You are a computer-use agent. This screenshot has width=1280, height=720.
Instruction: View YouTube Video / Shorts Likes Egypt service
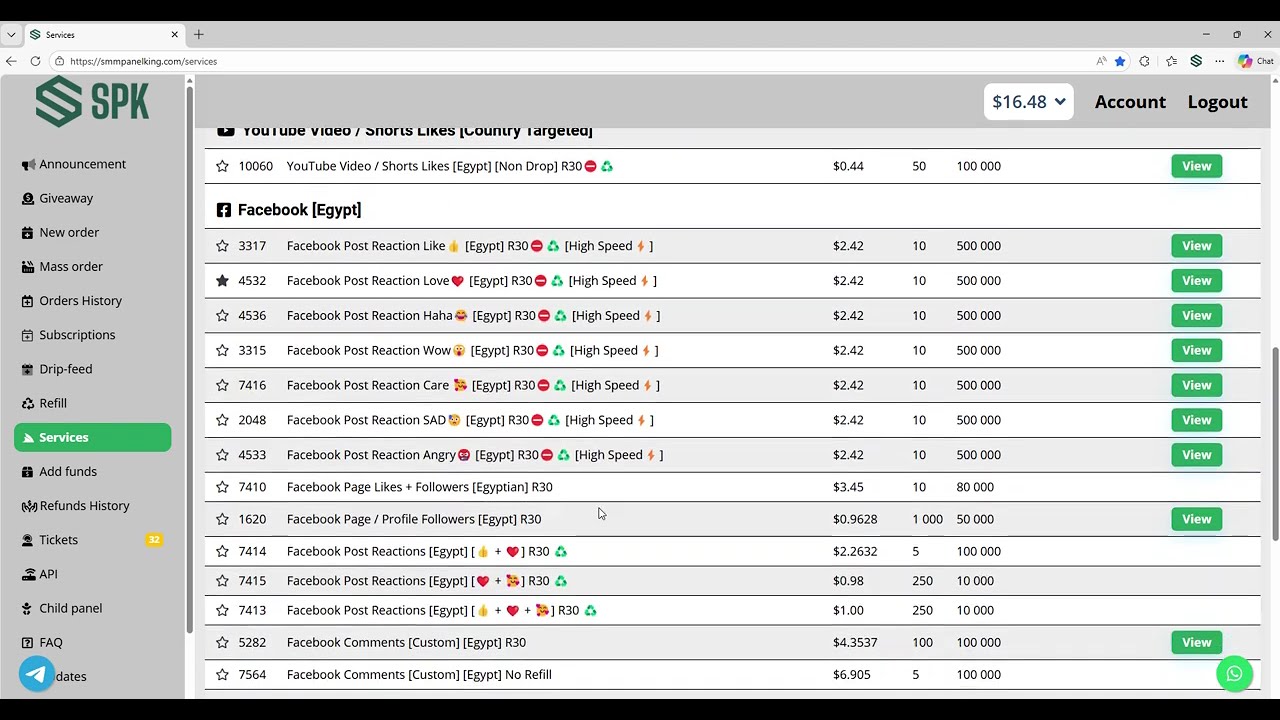pyautogui.click(x=1196, y=166)
